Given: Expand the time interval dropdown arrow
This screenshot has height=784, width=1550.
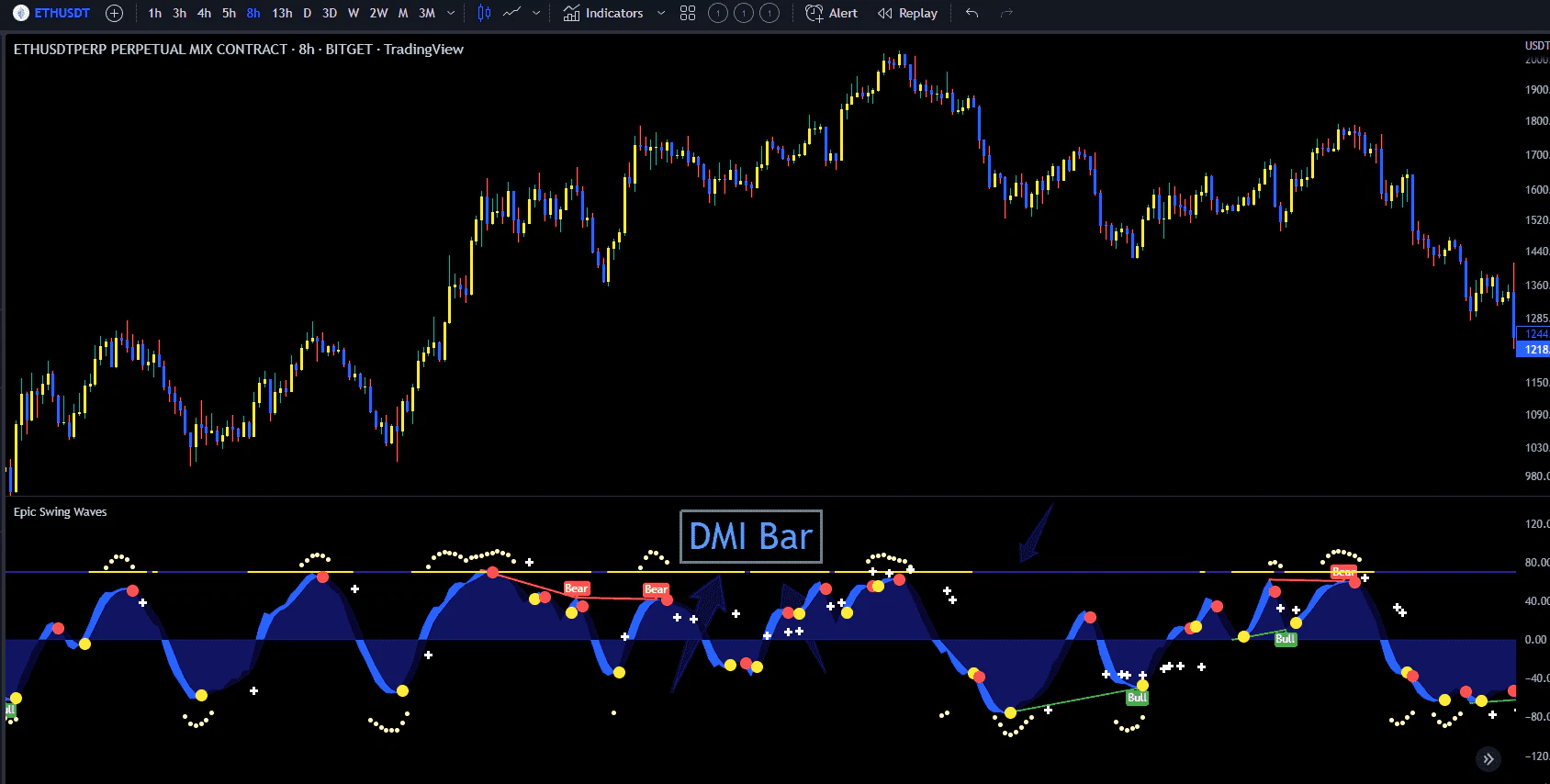Looking at the screenshot, I should [451, 13].
